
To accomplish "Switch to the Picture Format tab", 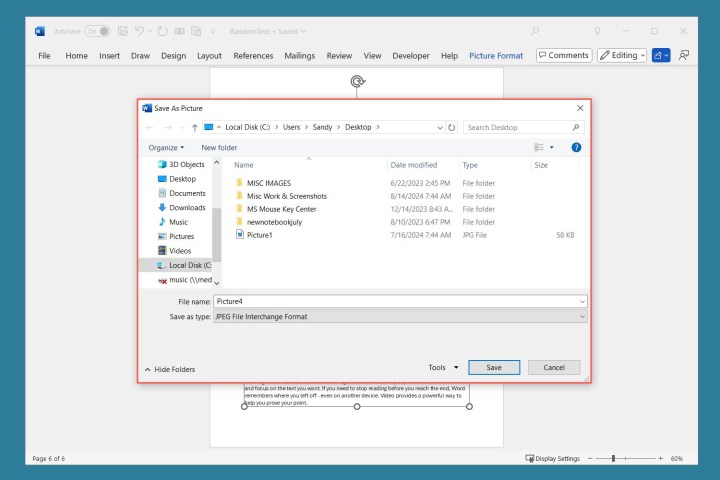I will [496, 55].
